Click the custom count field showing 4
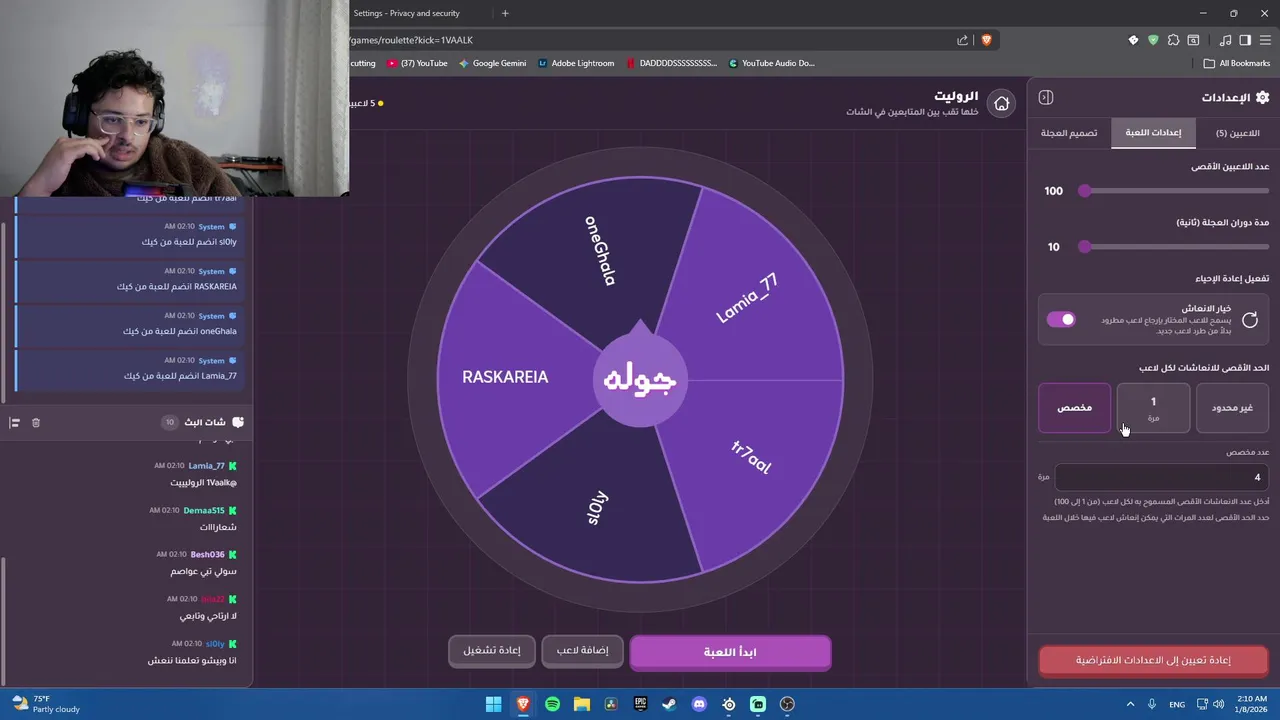 click(1161, 478)
